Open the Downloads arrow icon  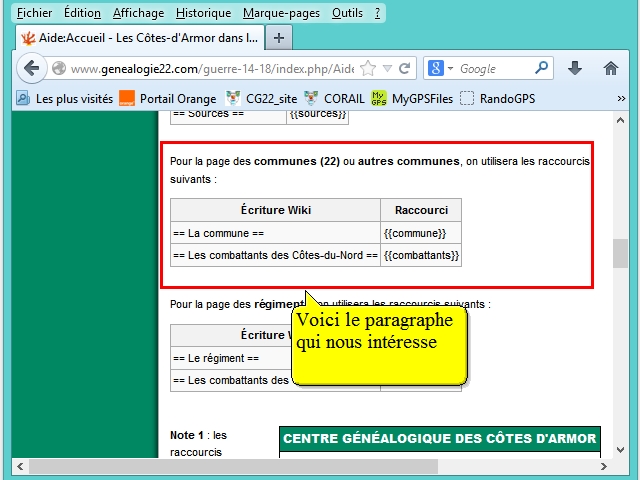coord(575,68)
